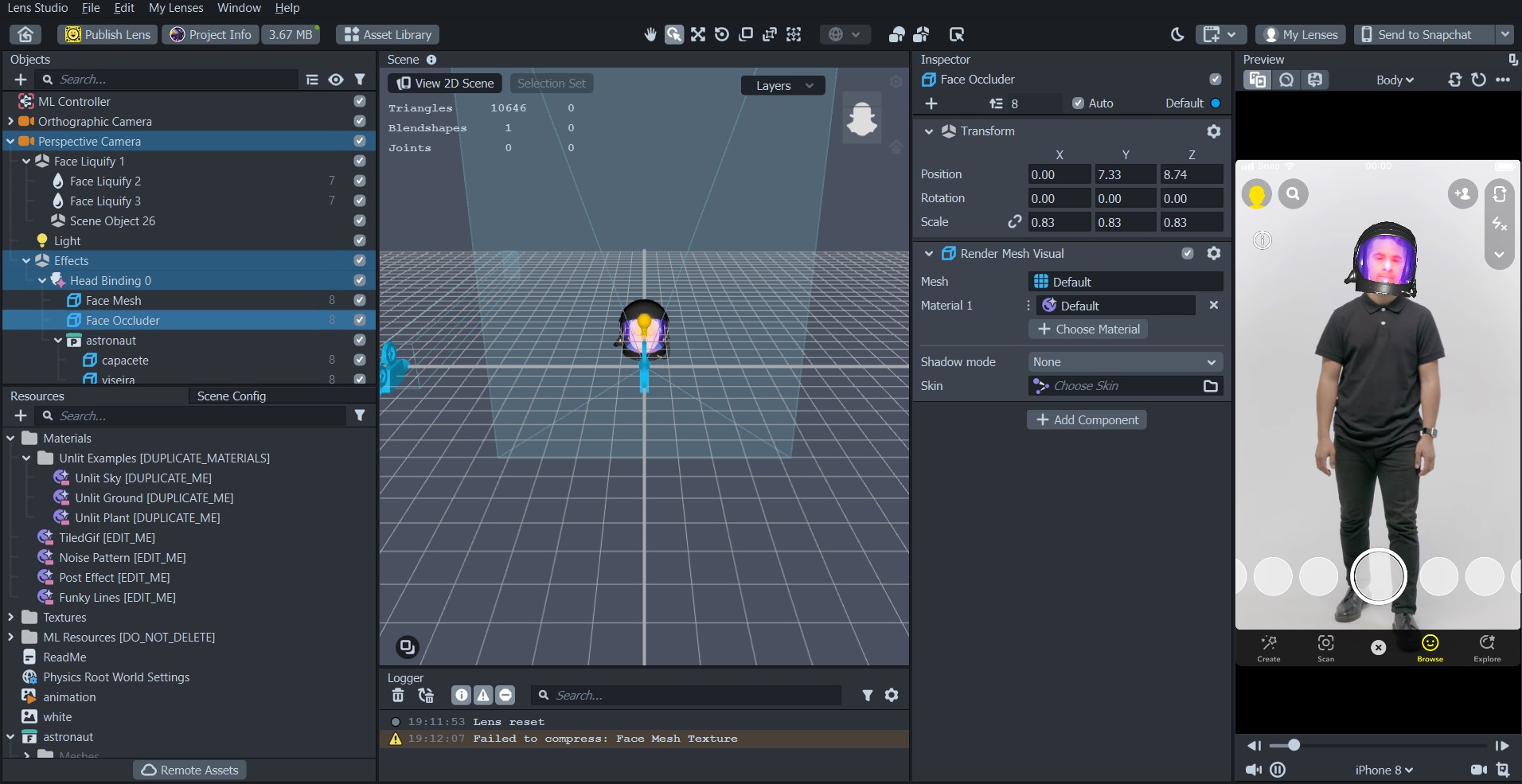1522x784 pixels.
Task: Clear the Logger with trash icon
Action: point(398,695)
